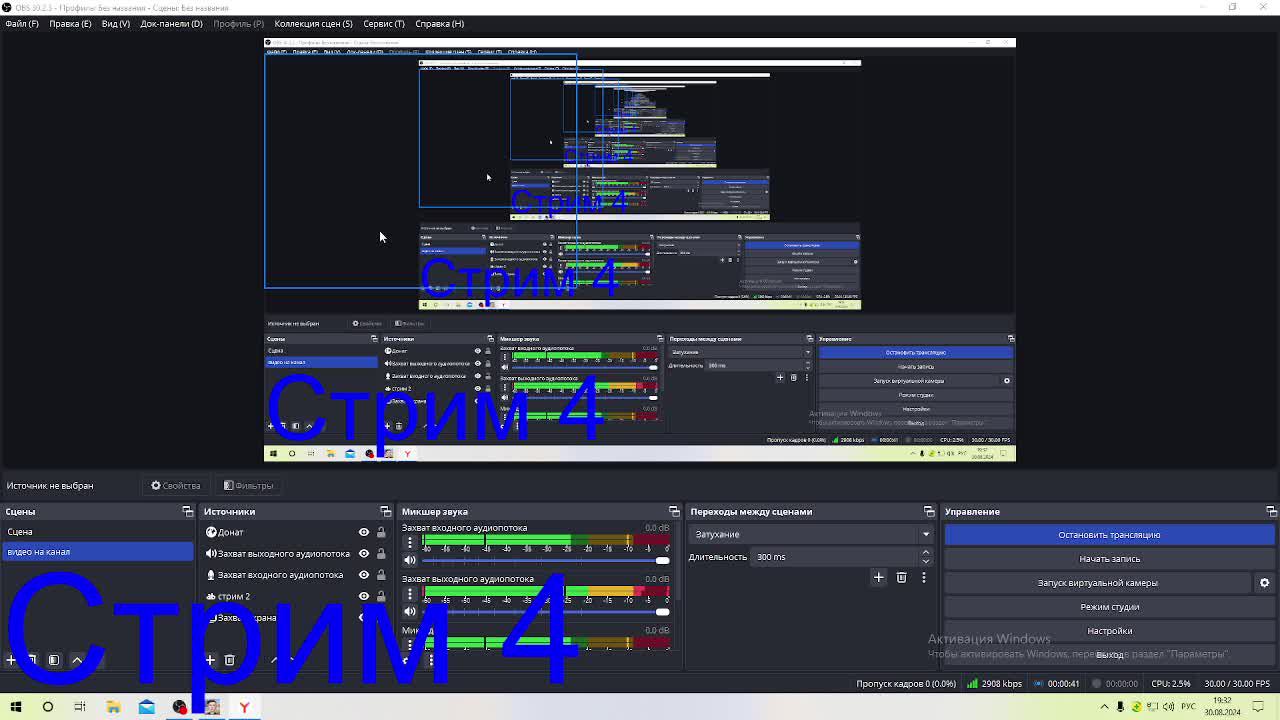Remove transition using the trash icon
The height and width of the screenshot is (720, 1280).
[901, 577]
